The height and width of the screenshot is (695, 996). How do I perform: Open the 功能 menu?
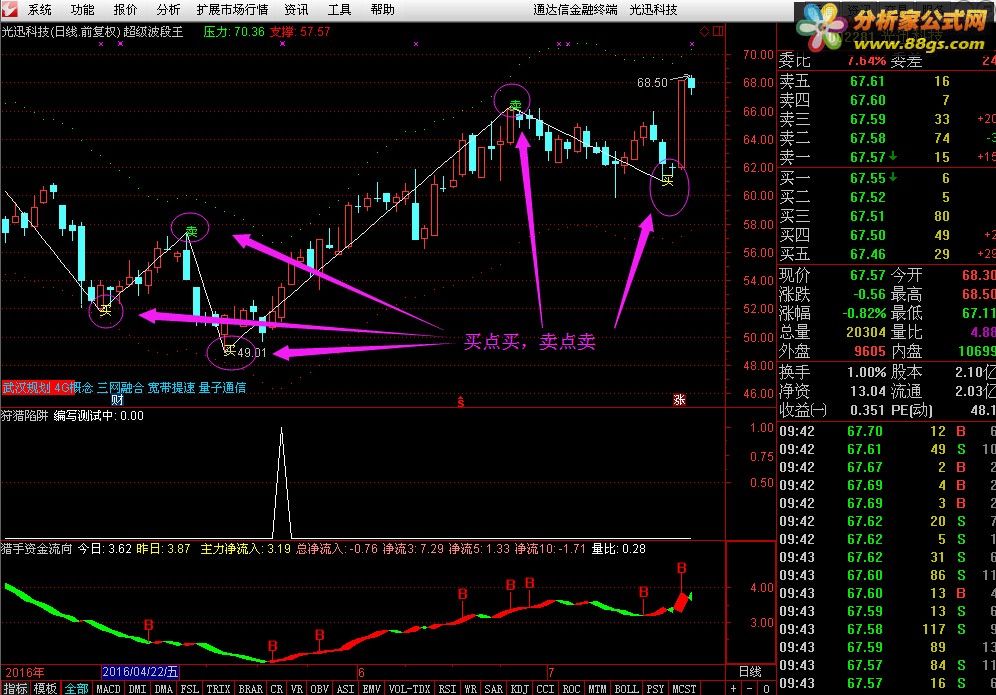[x=82, y=10]
